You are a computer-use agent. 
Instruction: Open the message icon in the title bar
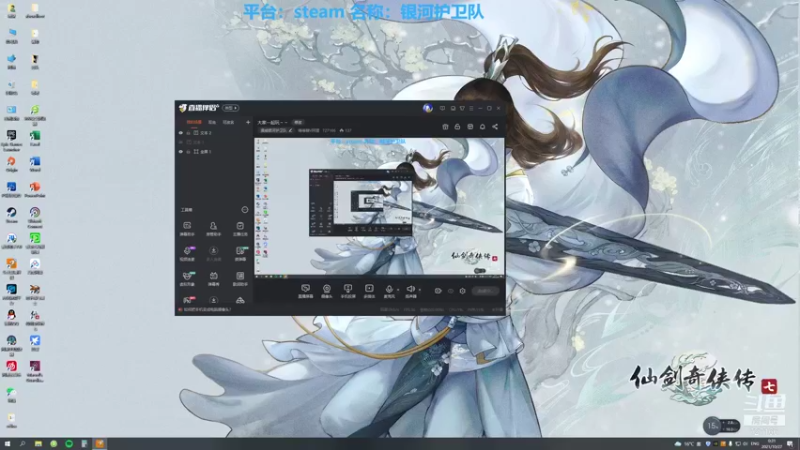[442, 108]
